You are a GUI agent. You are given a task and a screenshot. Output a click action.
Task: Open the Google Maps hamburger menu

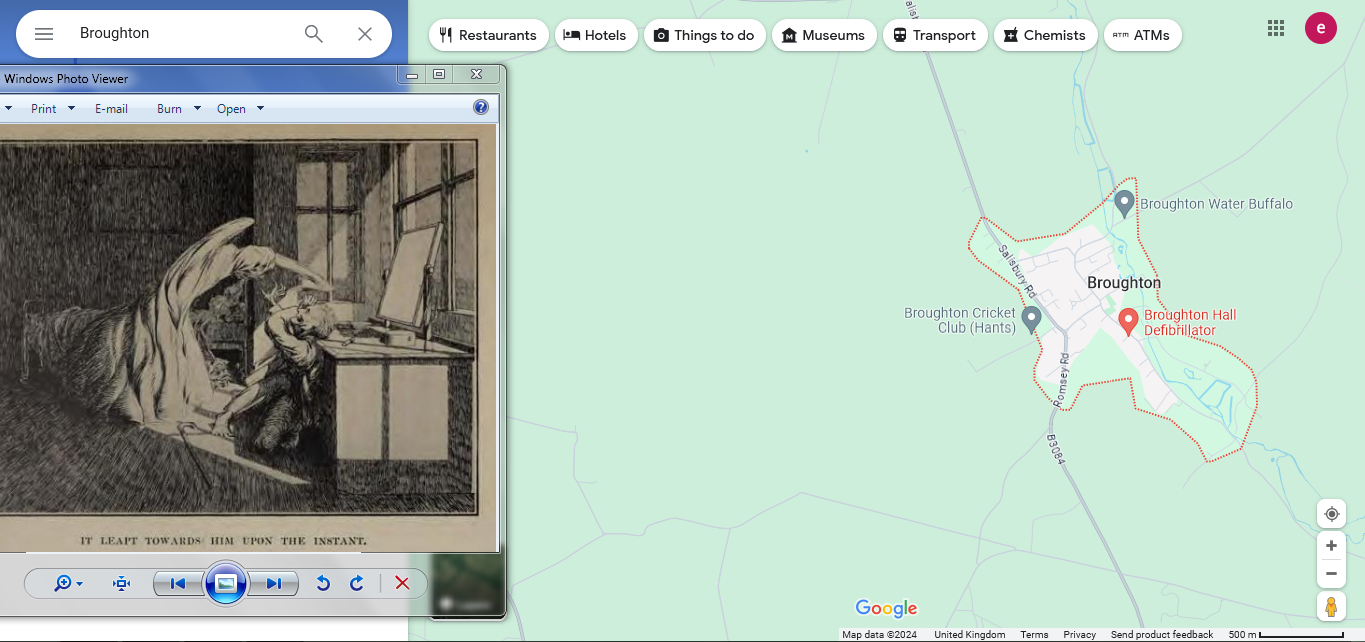click(x=44, y=34)
